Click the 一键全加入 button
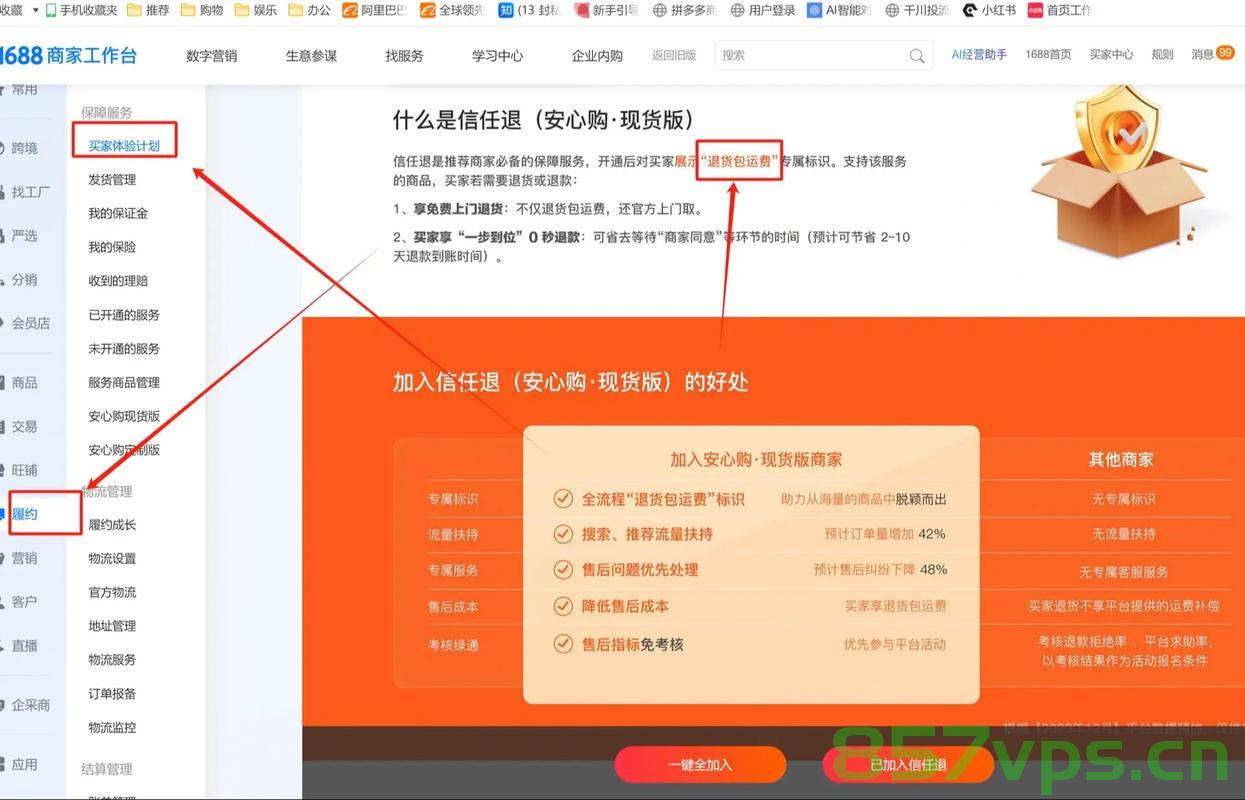Screen dimensions: 1245x800 [x=700, y=765]
